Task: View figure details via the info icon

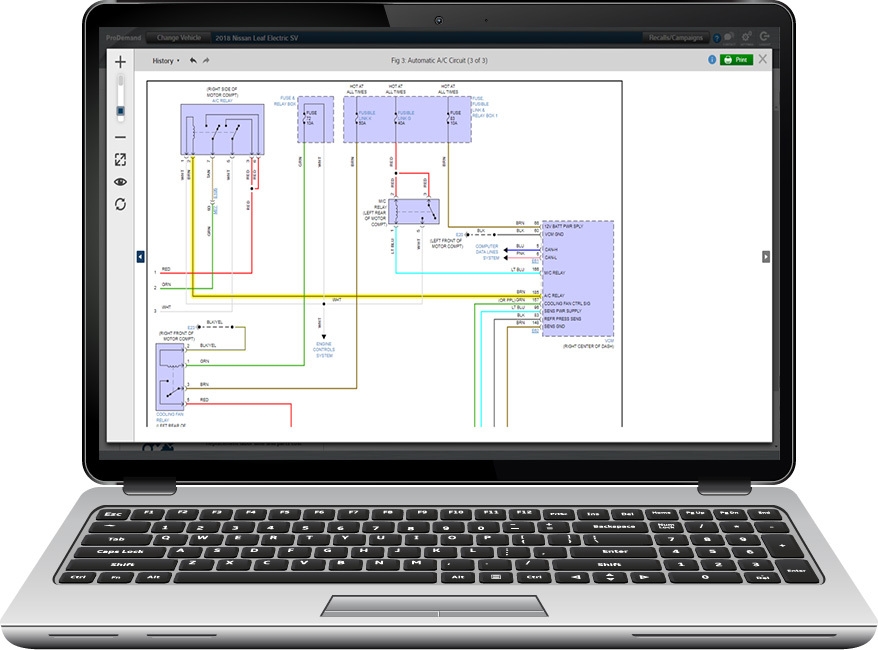Action: pyautogui.click(x=712, y=59)
